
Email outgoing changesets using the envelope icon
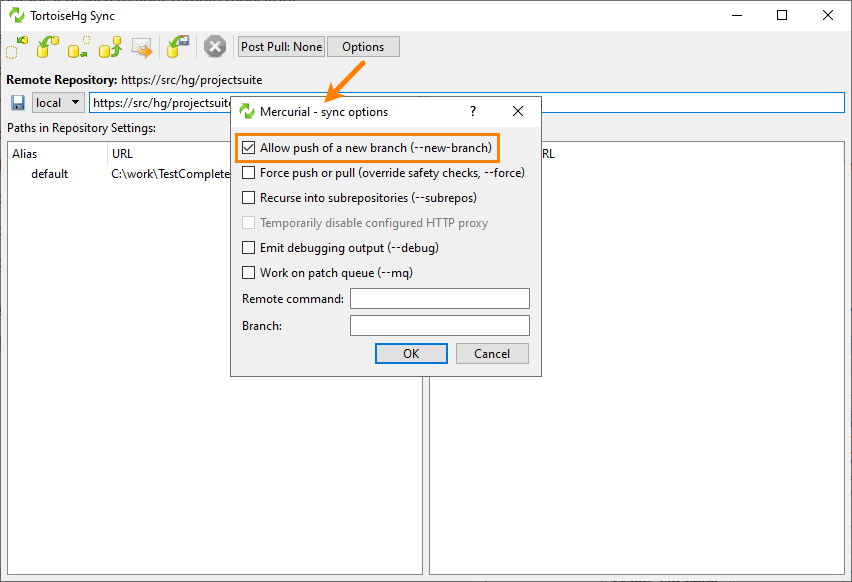tap(141, 46)
